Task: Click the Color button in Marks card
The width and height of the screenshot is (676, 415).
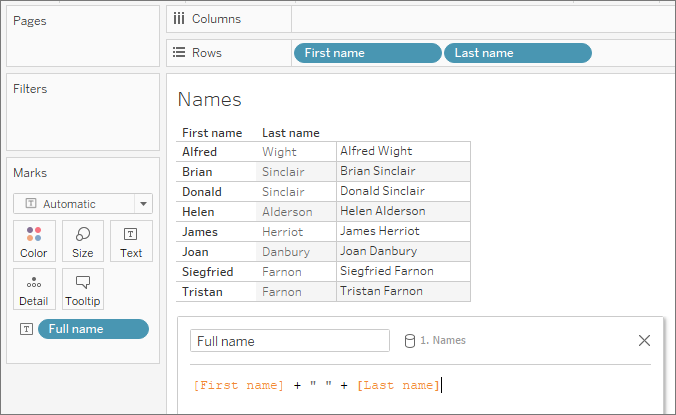Action: coord(34,241)
